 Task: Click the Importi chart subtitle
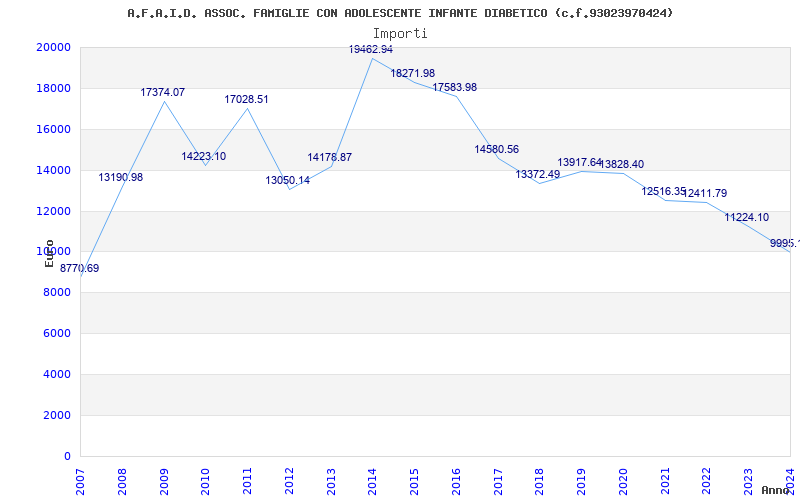(400, 33)
